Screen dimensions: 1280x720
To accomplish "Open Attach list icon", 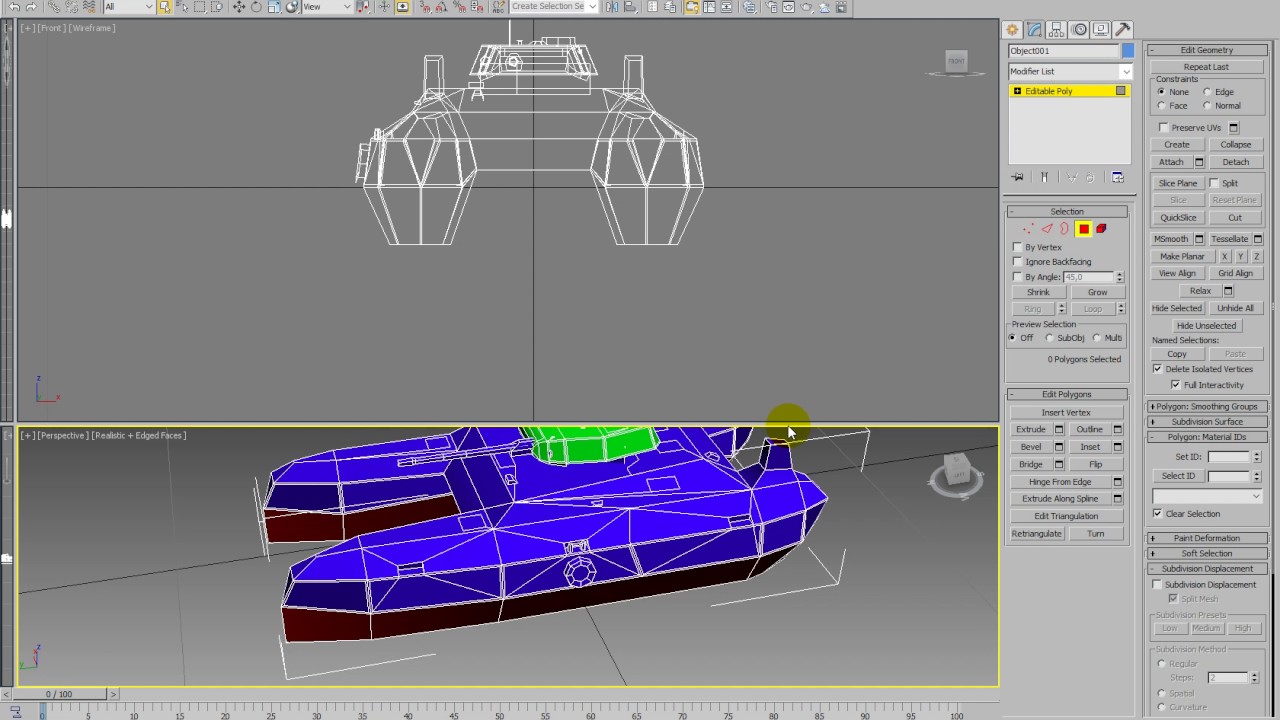I will click(x=1199, y=162).
